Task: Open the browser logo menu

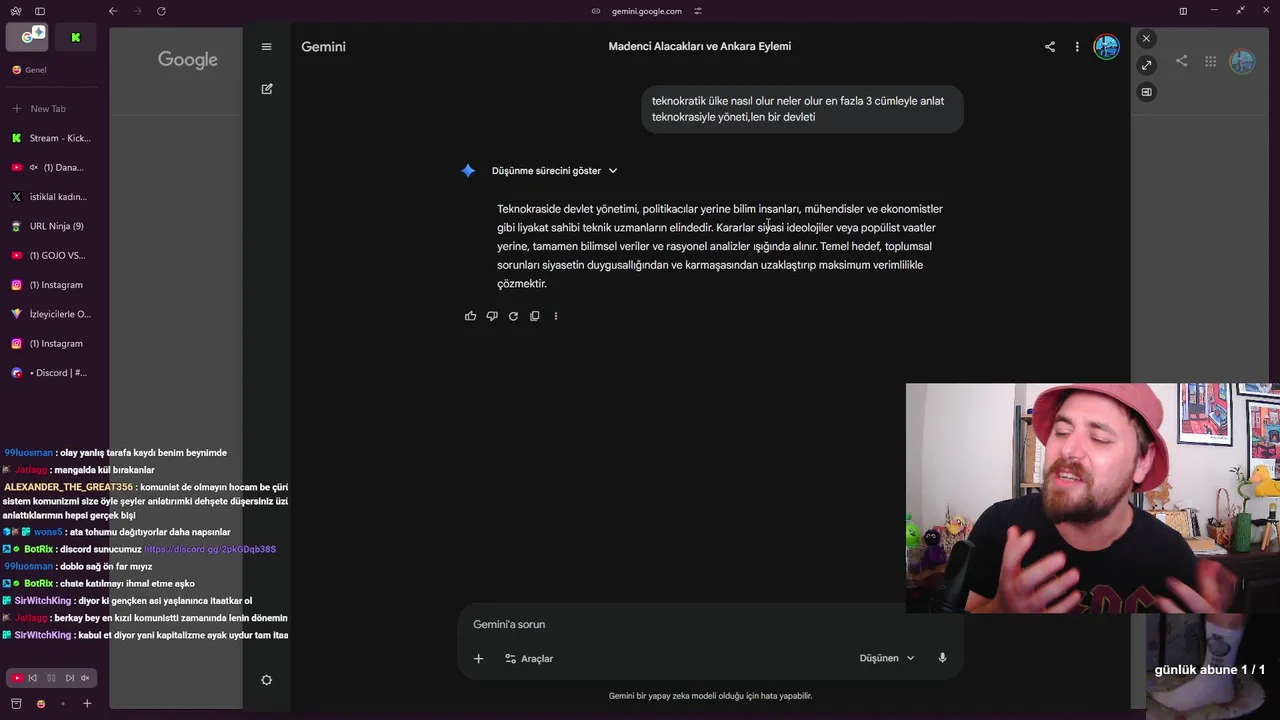Action: pos(15,11)
